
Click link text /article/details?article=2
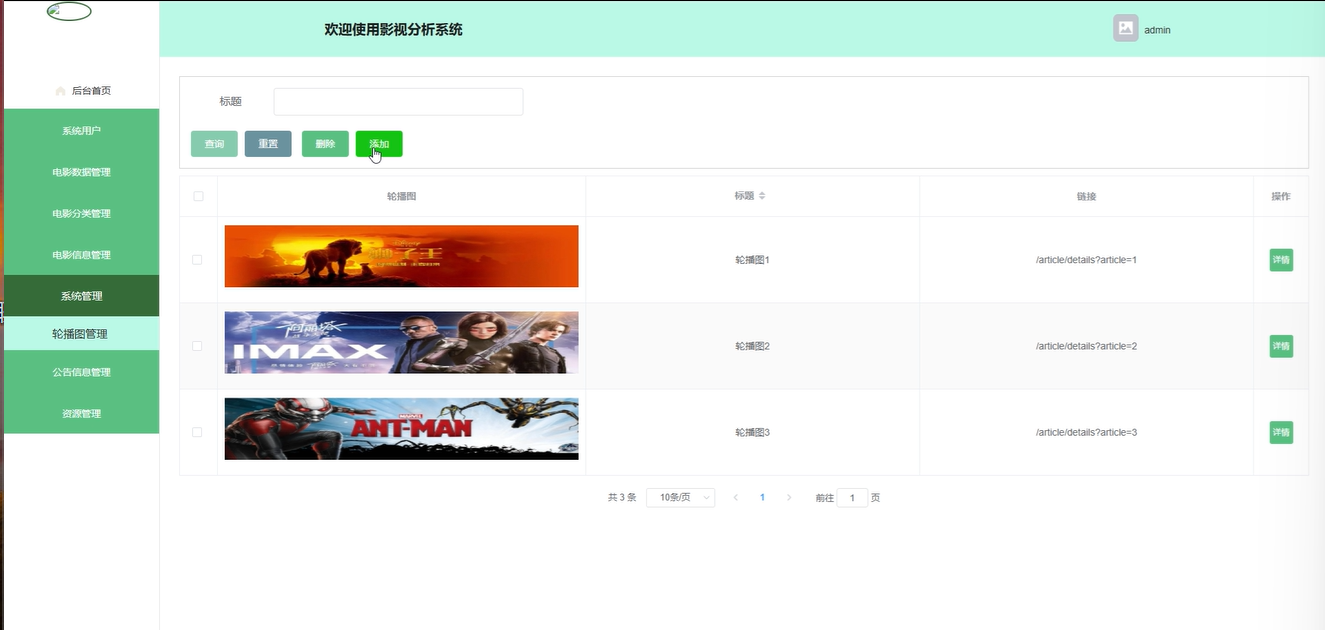[x=1086, y=346]
